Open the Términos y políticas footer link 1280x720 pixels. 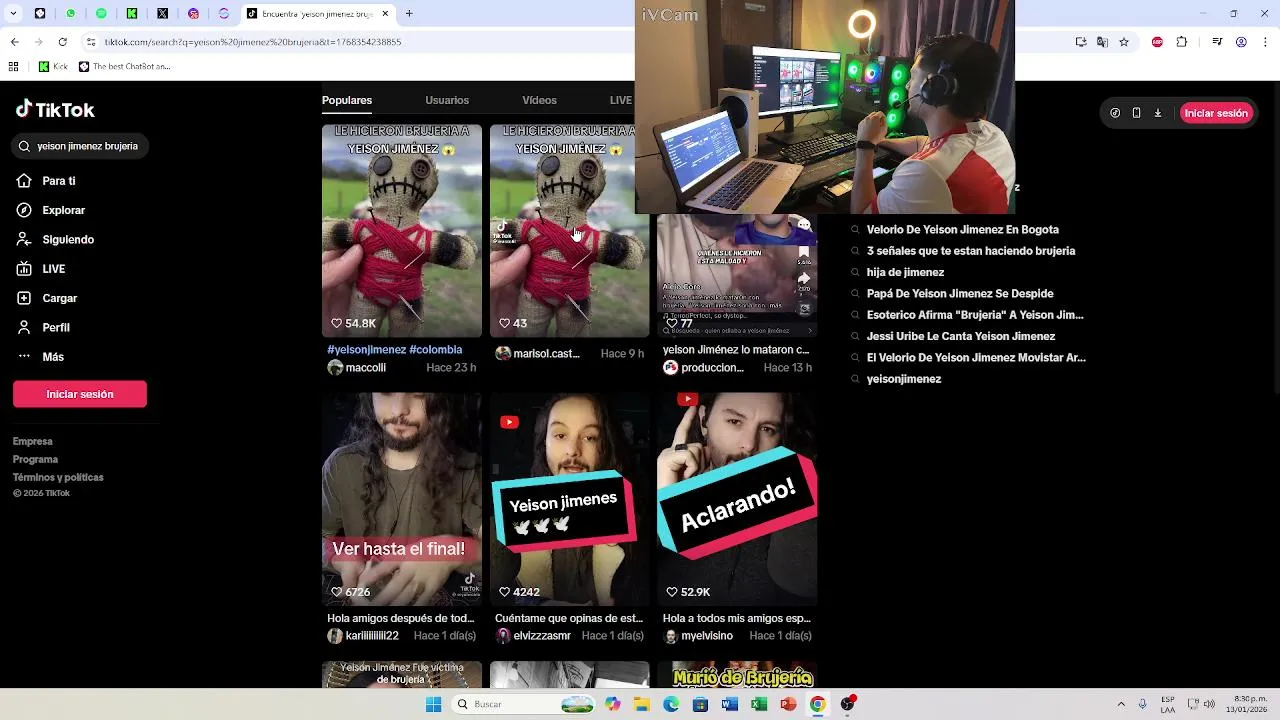(58, 477)
